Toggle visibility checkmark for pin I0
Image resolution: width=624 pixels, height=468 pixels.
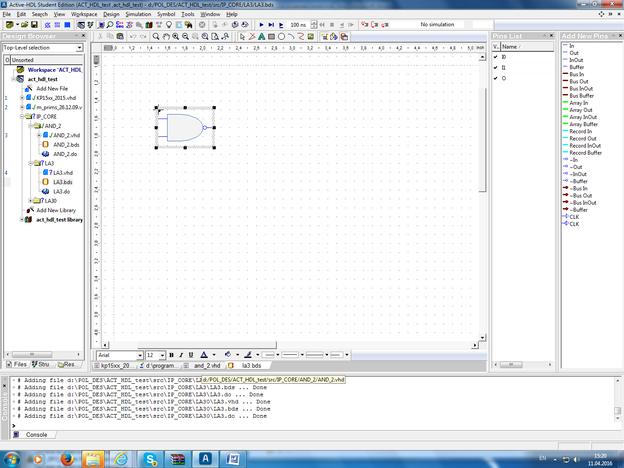(495, 58)
